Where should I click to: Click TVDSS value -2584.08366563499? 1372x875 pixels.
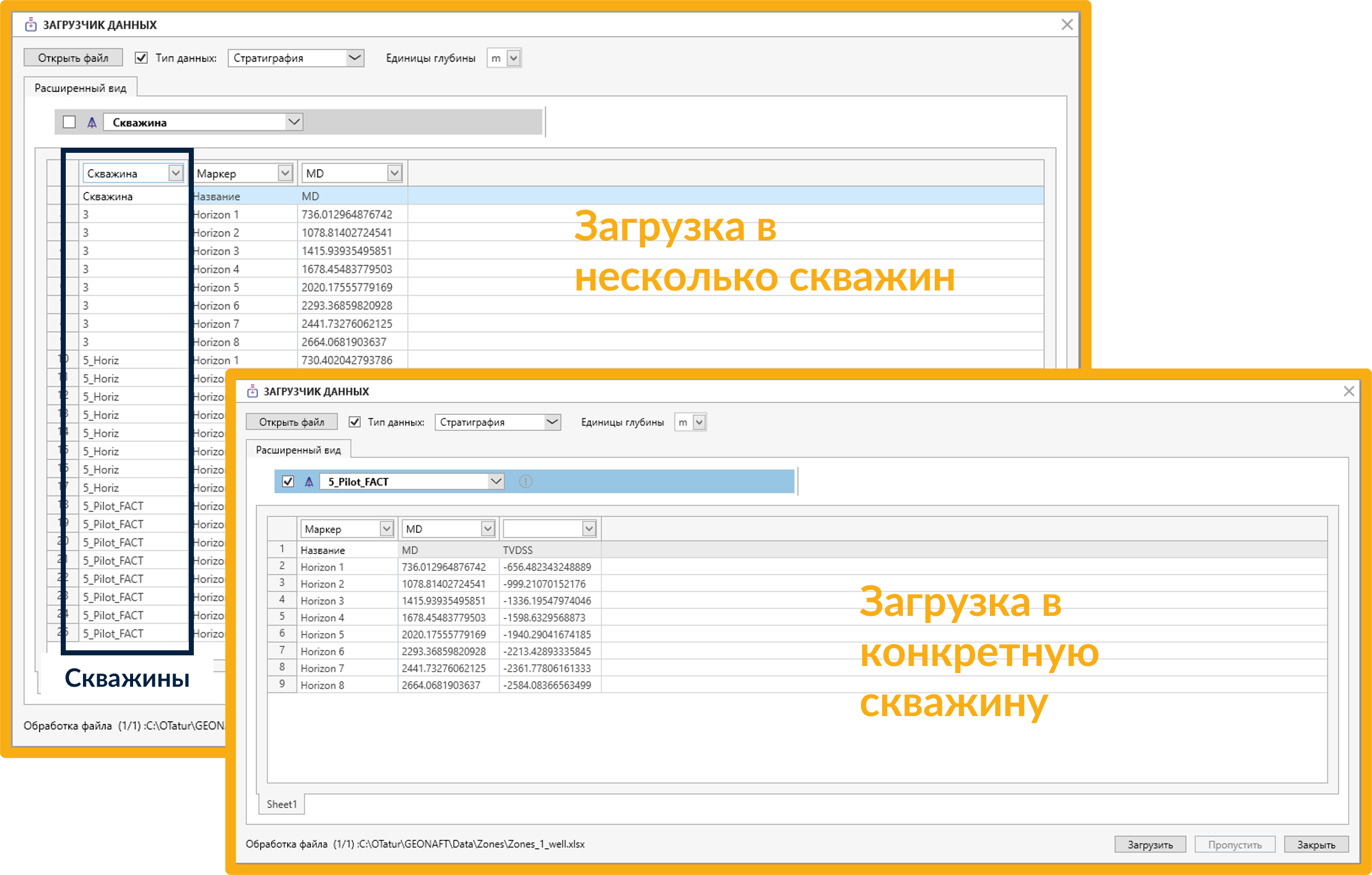tap(550, 685)
